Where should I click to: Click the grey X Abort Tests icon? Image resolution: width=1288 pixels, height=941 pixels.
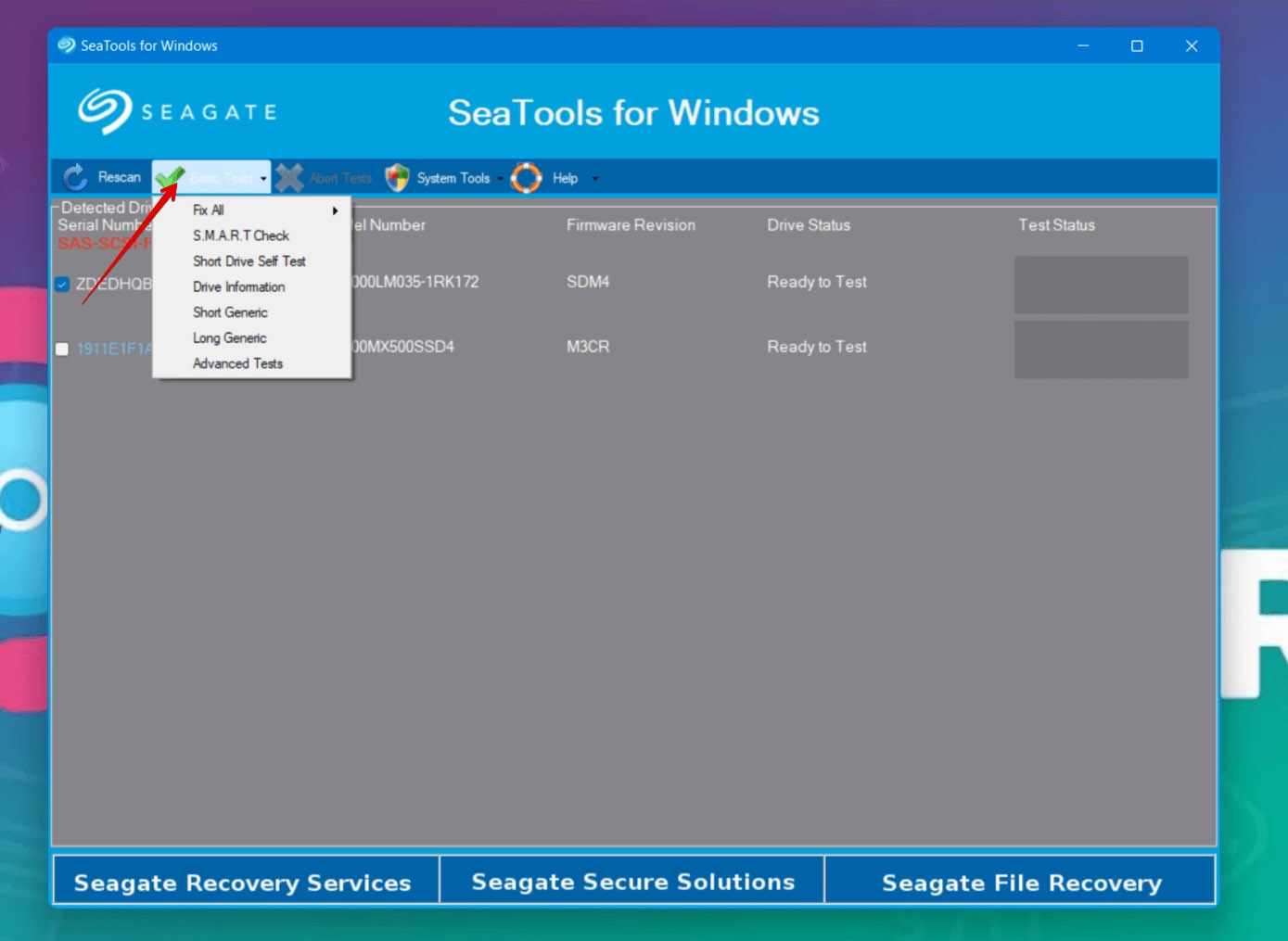289,177
